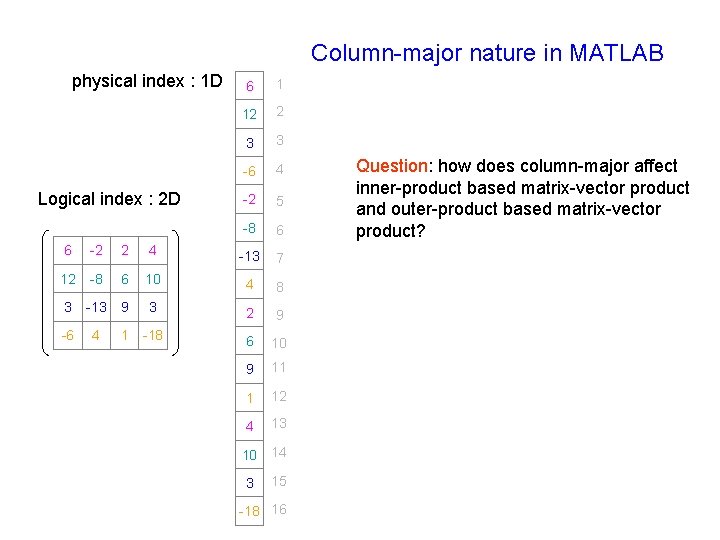Click value -8 in the 1D column

click(x=249, y=228)
